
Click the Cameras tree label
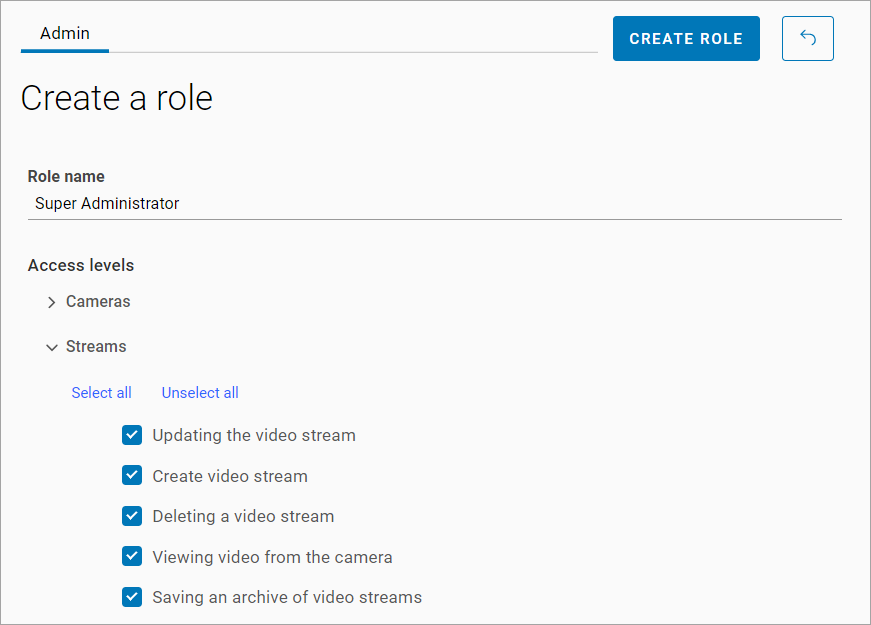98,302
